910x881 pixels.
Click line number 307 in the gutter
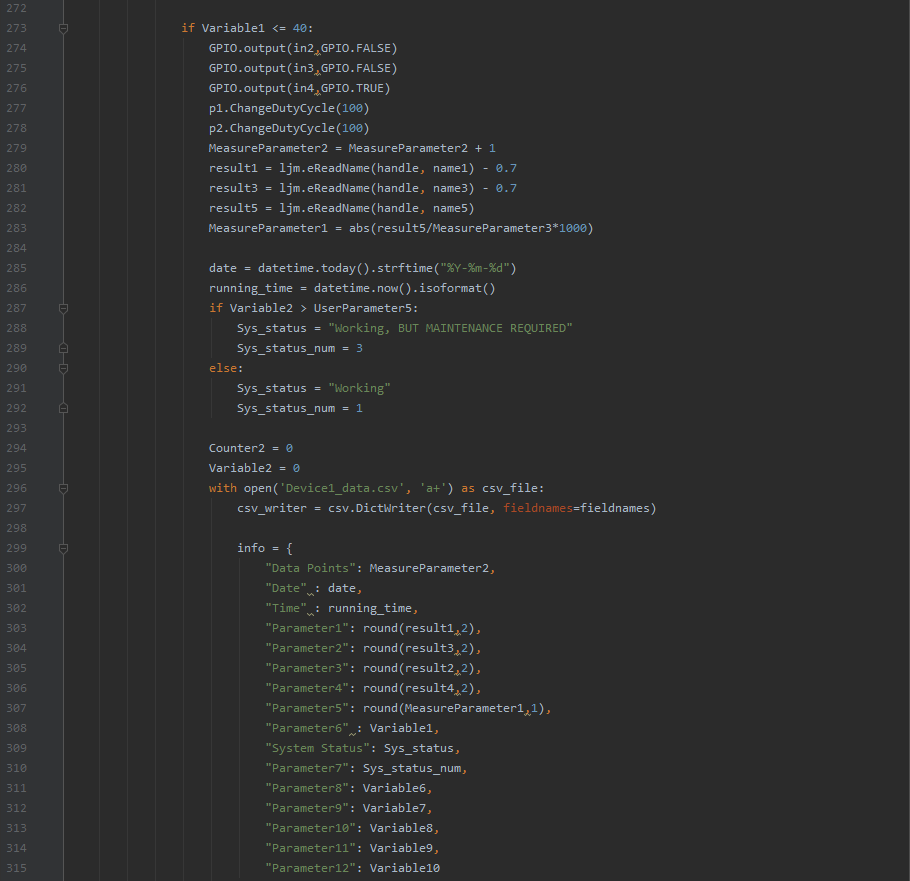(16, 708)
